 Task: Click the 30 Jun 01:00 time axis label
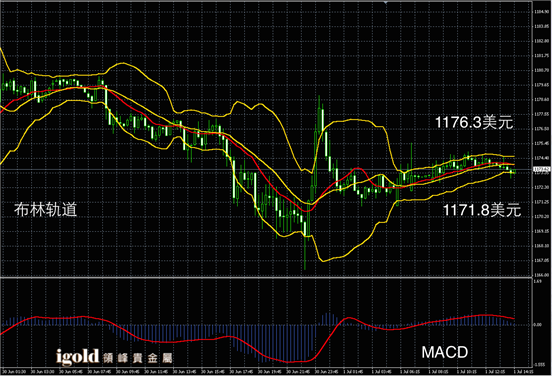point(14,372)
